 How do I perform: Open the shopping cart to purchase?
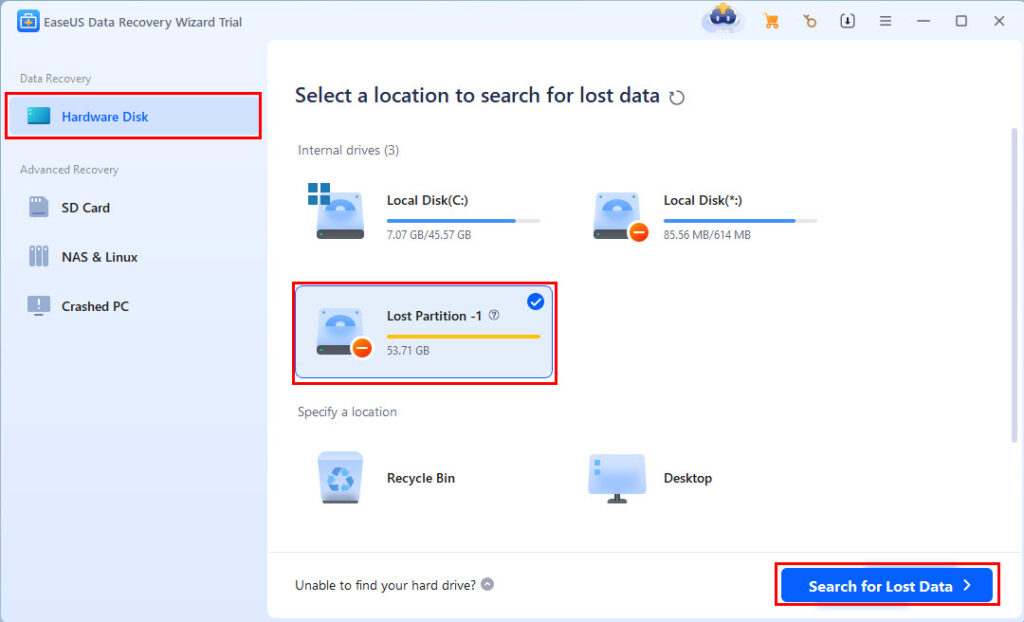click(x=771, y=20)
